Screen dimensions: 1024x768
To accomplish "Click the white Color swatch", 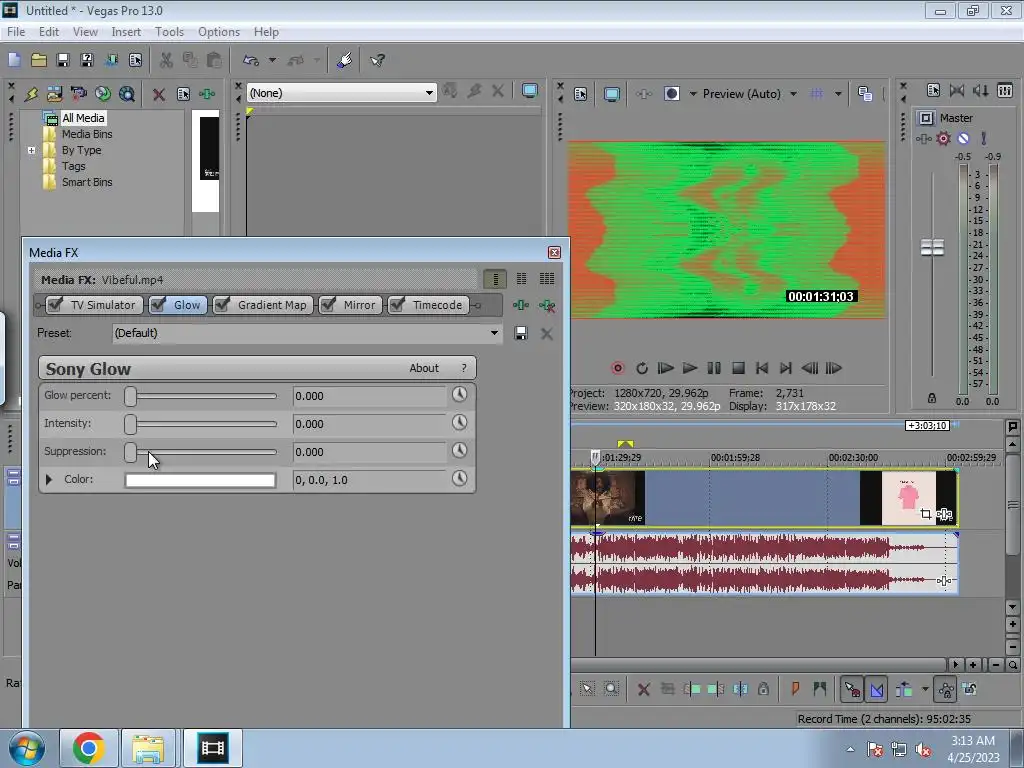I will tap(200, 480).
